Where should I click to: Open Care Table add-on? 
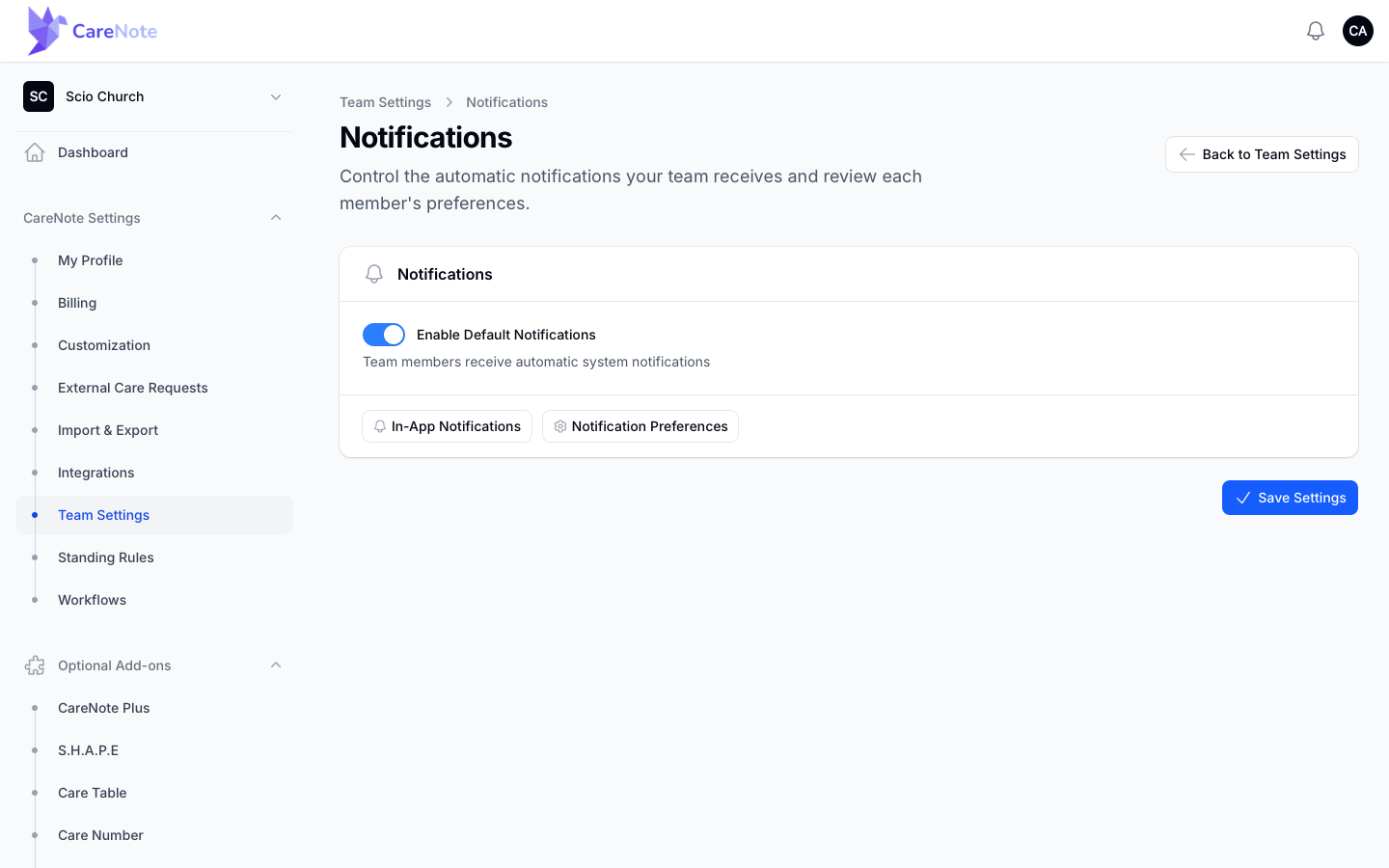[x=154, y=793]
